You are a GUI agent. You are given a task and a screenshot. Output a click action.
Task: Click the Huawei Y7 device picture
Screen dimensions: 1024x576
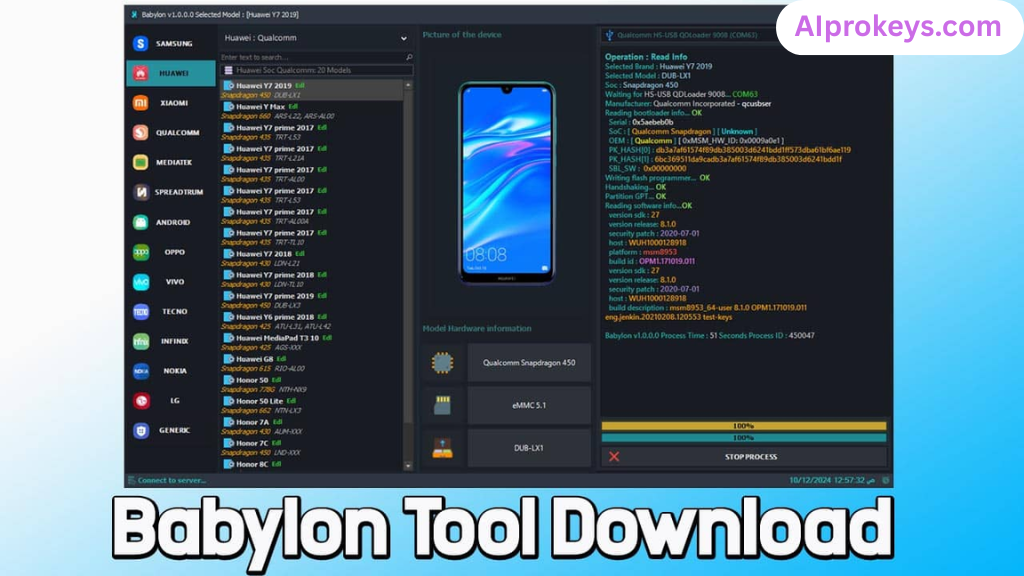[x=506, y=183]
